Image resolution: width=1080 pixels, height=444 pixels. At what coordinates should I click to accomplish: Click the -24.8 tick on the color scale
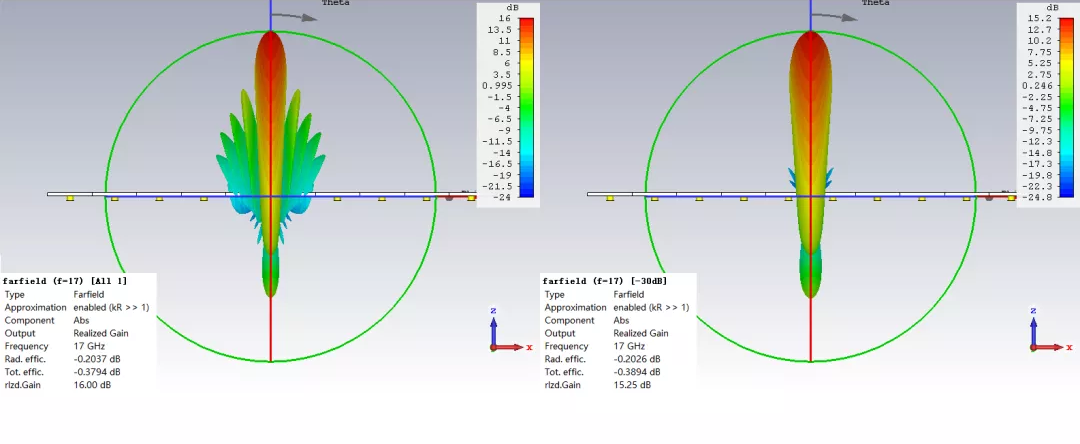[1037, 198]
